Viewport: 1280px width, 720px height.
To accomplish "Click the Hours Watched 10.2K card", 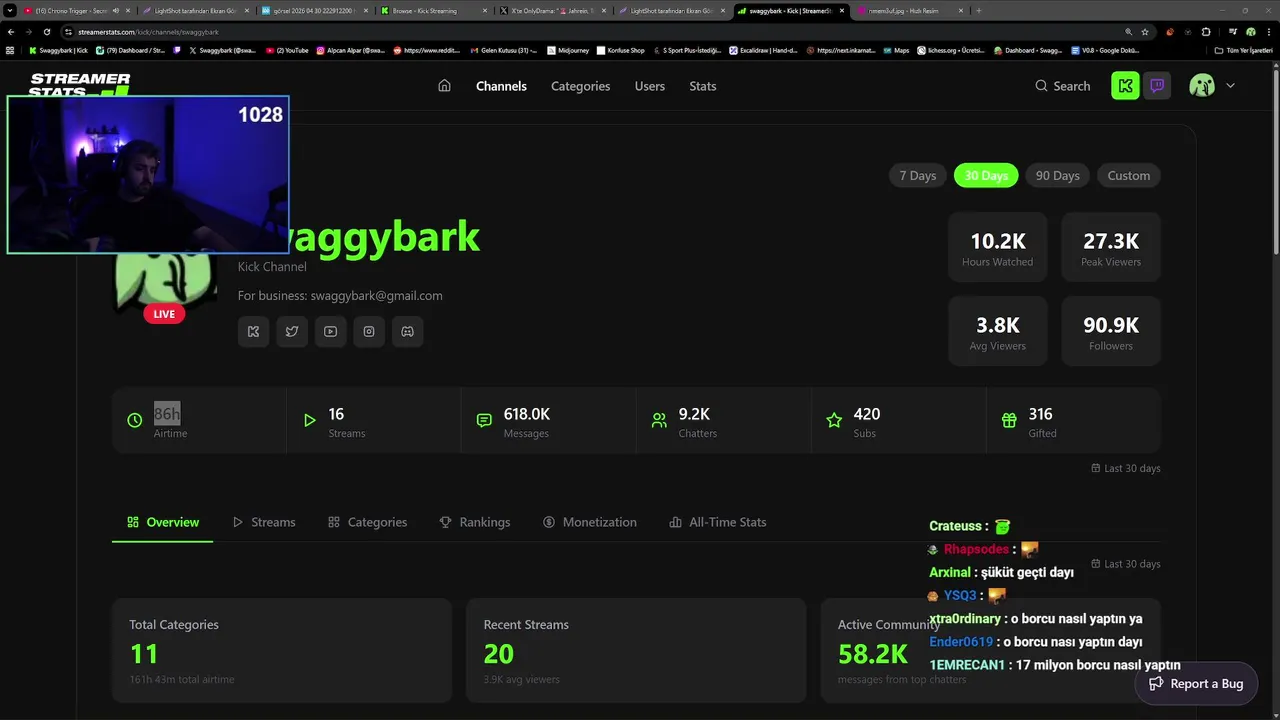I will pyautogui.click(x=997, y=247).
